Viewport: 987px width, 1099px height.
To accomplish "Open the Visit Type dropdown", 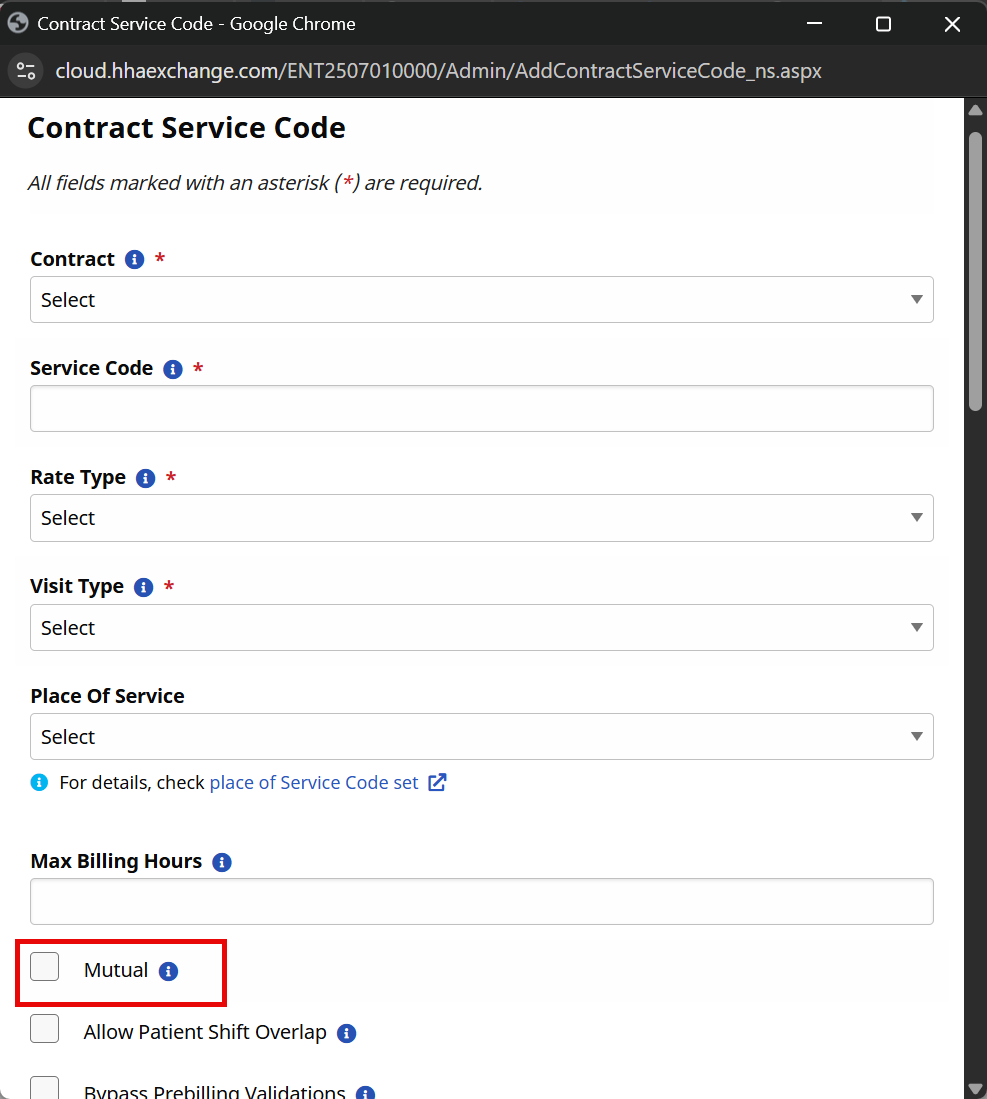I will tap(481, 628).
